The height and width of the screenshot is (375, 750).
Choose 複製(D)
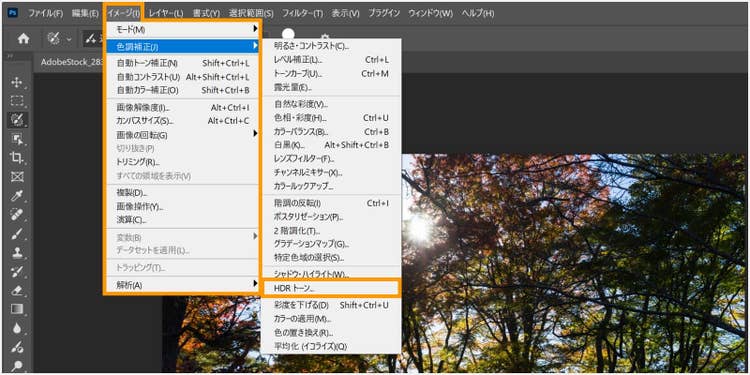pos(182,193)
